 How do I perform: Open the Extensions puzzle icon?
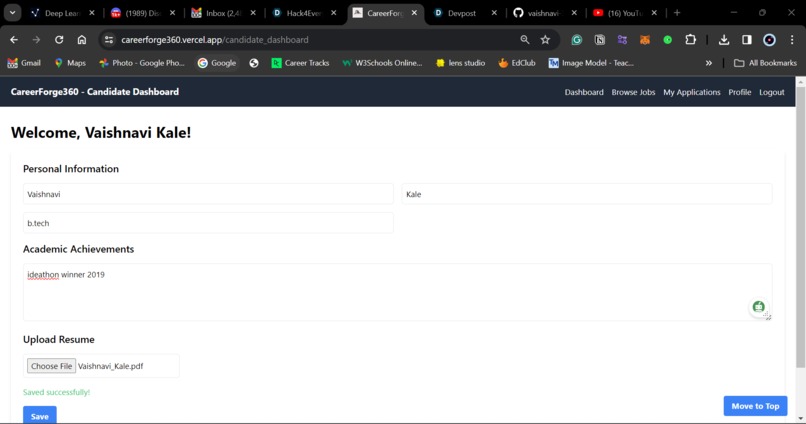[x=690, y=40]
